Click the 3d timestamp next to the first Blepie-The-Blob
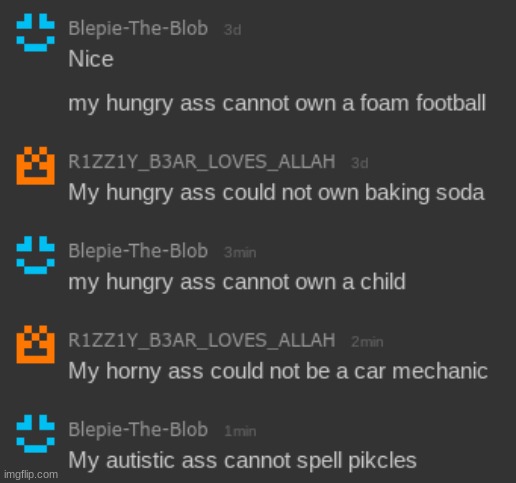This screenshot has width=516, height=483. point(233,30)
